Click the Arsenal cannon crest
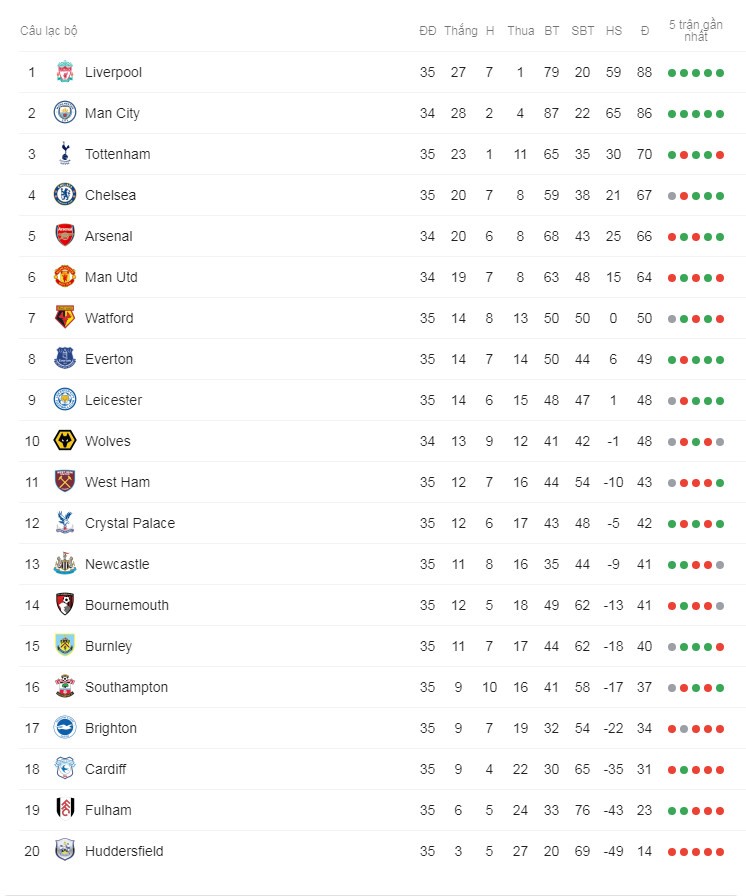746x896 pixels. (65, 235)
